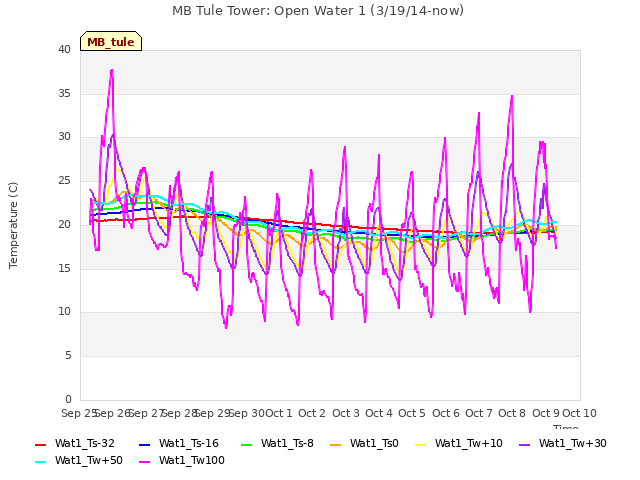Click the Oct 2 x-axis label
This screenshot has width=640, height=480.
pos(312,413)
